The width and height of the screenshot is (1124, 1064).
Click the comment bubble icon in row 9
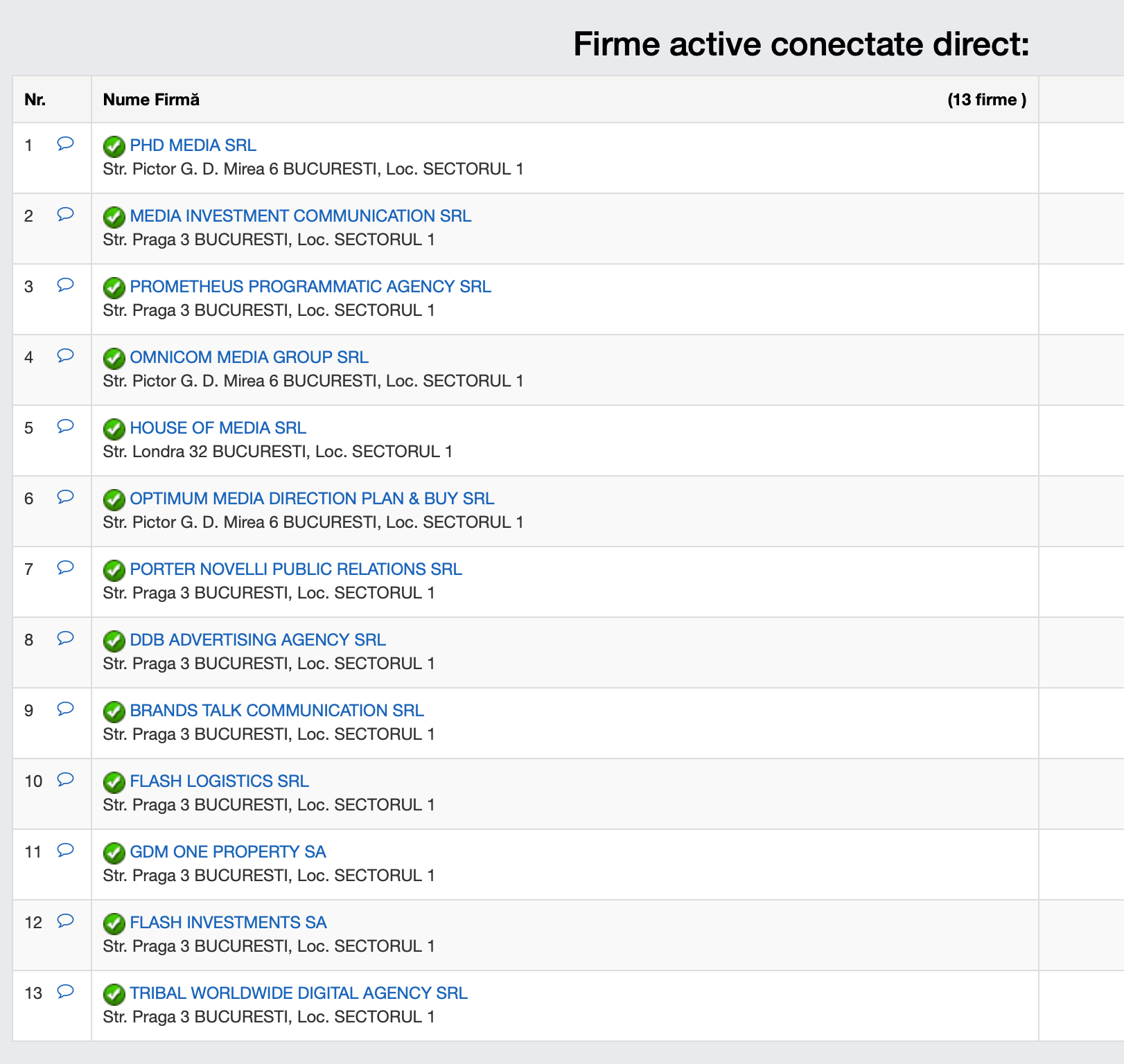pyautogui.click(x=65, y=709)
